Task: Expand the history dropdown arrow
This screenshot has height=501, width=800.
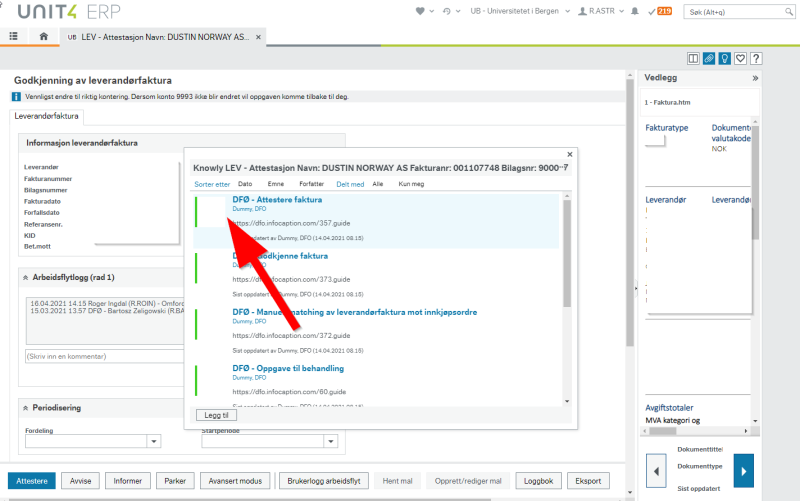Action: (458, 11)
